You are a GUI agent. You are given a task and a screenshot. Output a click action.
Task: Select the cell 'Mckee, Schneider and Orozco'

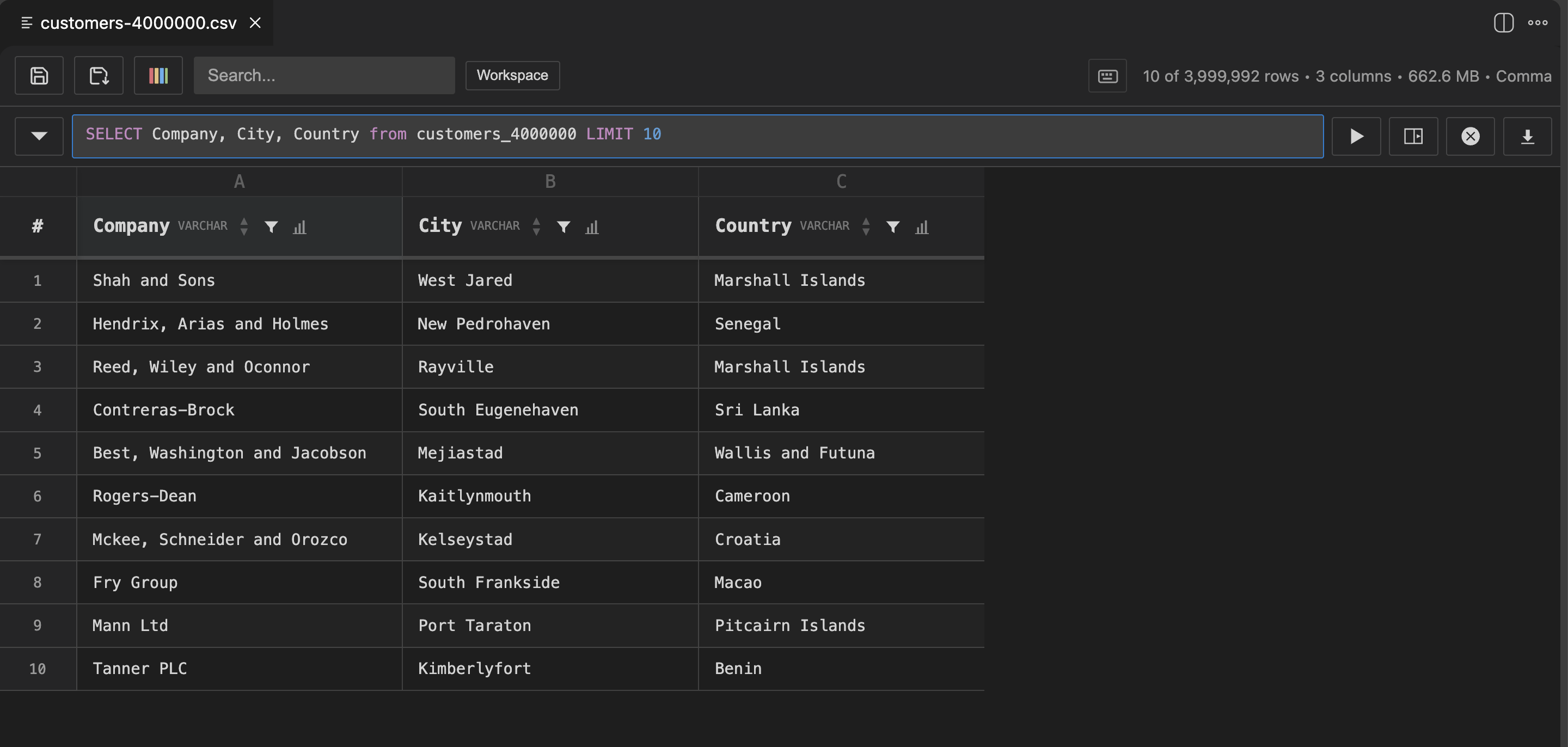click(x=239, y=540)
